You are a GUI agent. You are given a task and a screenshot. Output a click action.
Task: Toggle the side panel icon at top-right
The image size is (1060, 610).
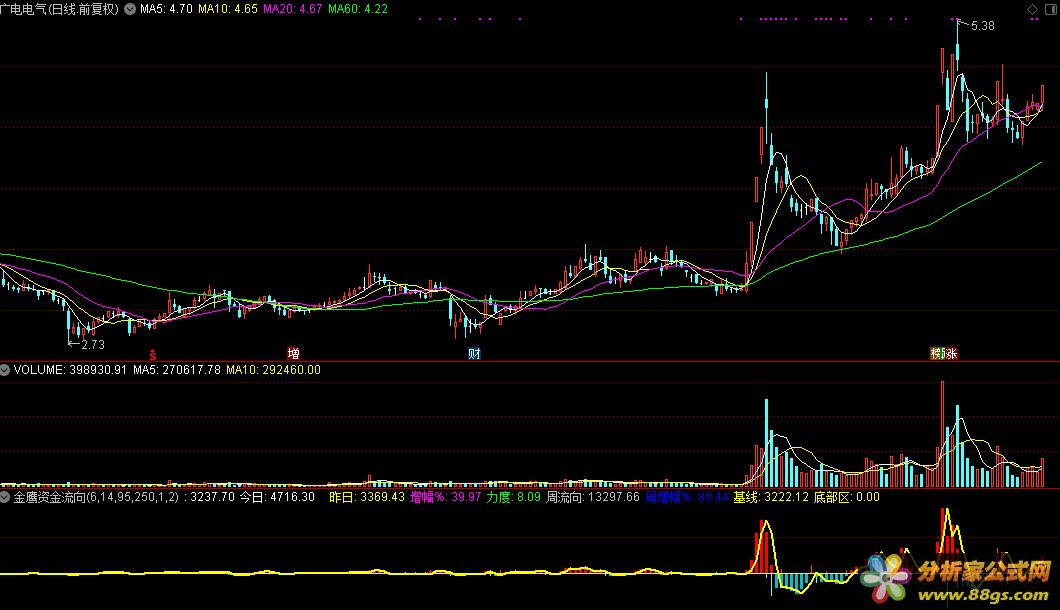pos(1050,9)
